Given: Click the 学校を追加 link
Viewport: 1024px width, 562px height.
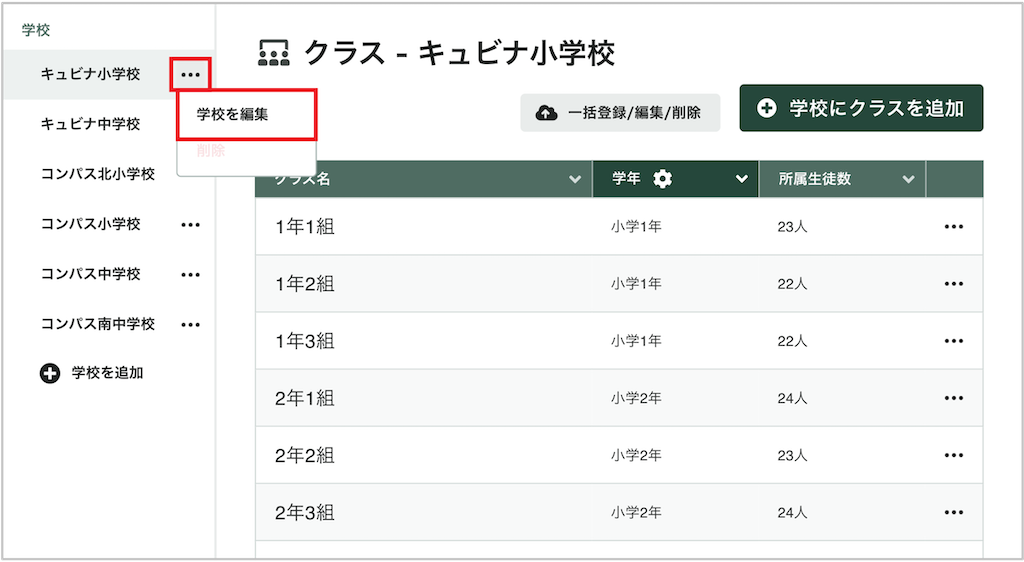Looking at the screenshot, I should [x=107, y=373].
